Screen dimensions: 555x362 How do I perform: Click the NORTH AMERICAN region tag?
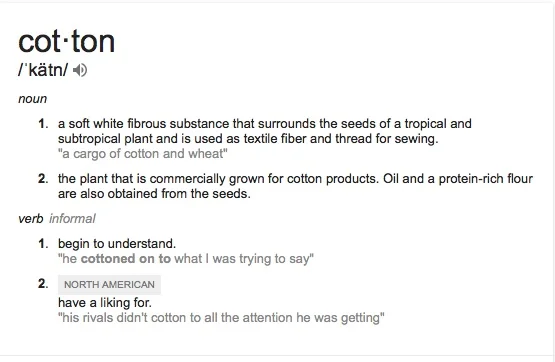[x=109, y=285]
